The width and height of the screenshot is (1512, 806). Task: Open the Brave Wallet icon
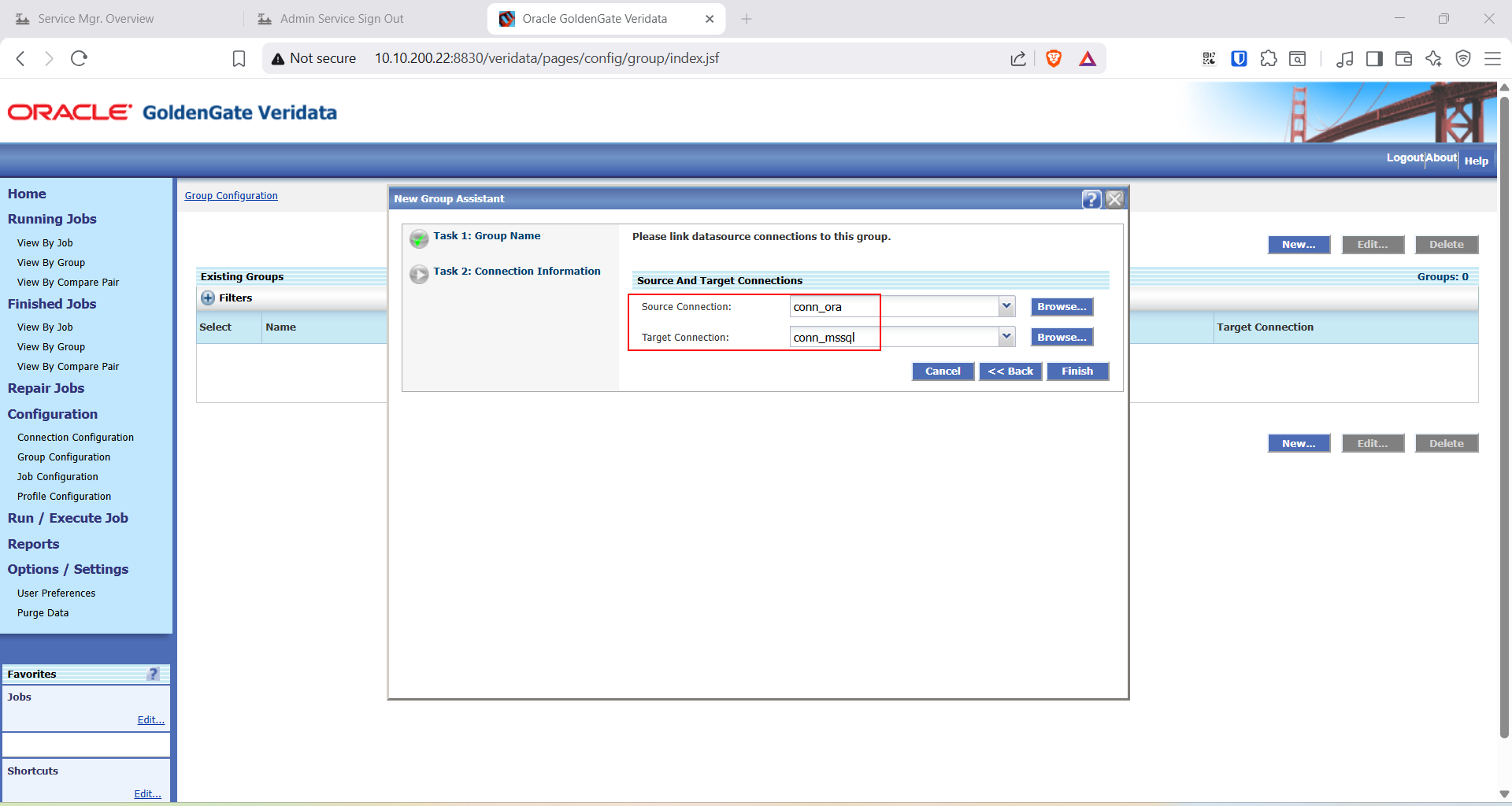click(1403, 58)
